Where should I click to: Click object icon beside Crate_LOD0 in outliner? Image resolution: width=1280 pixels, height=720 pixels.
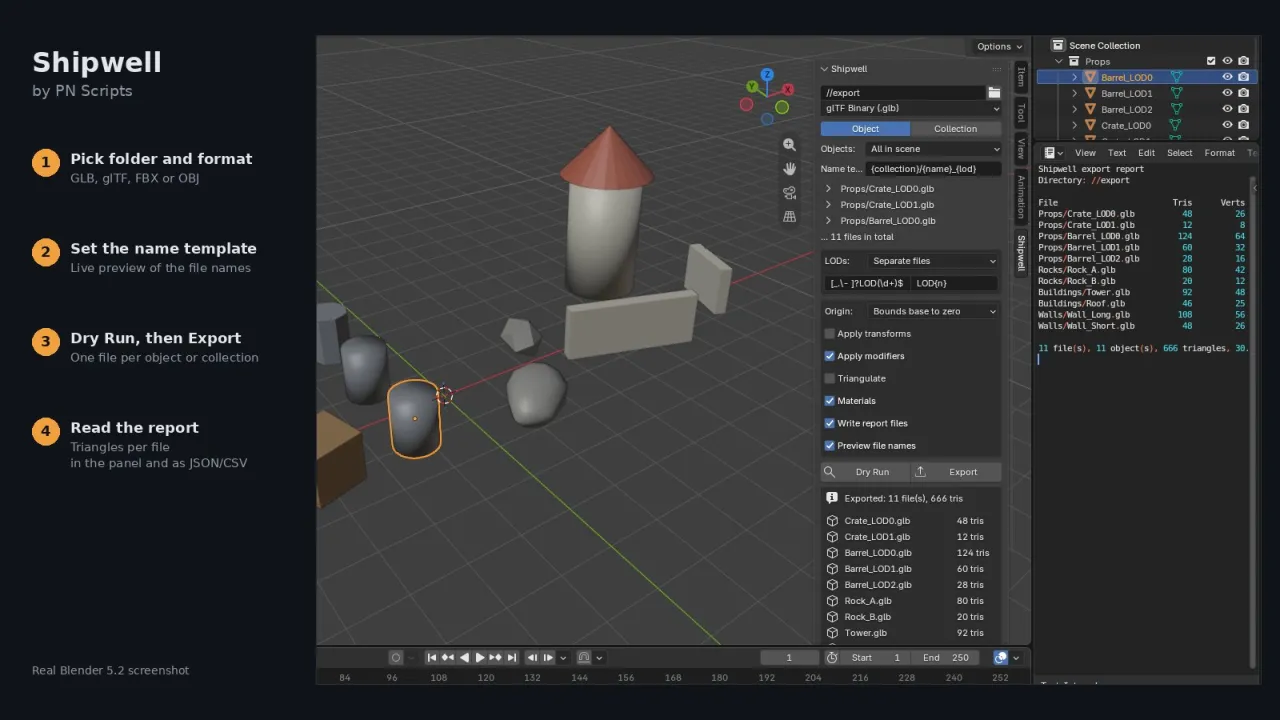point(1090,125)
